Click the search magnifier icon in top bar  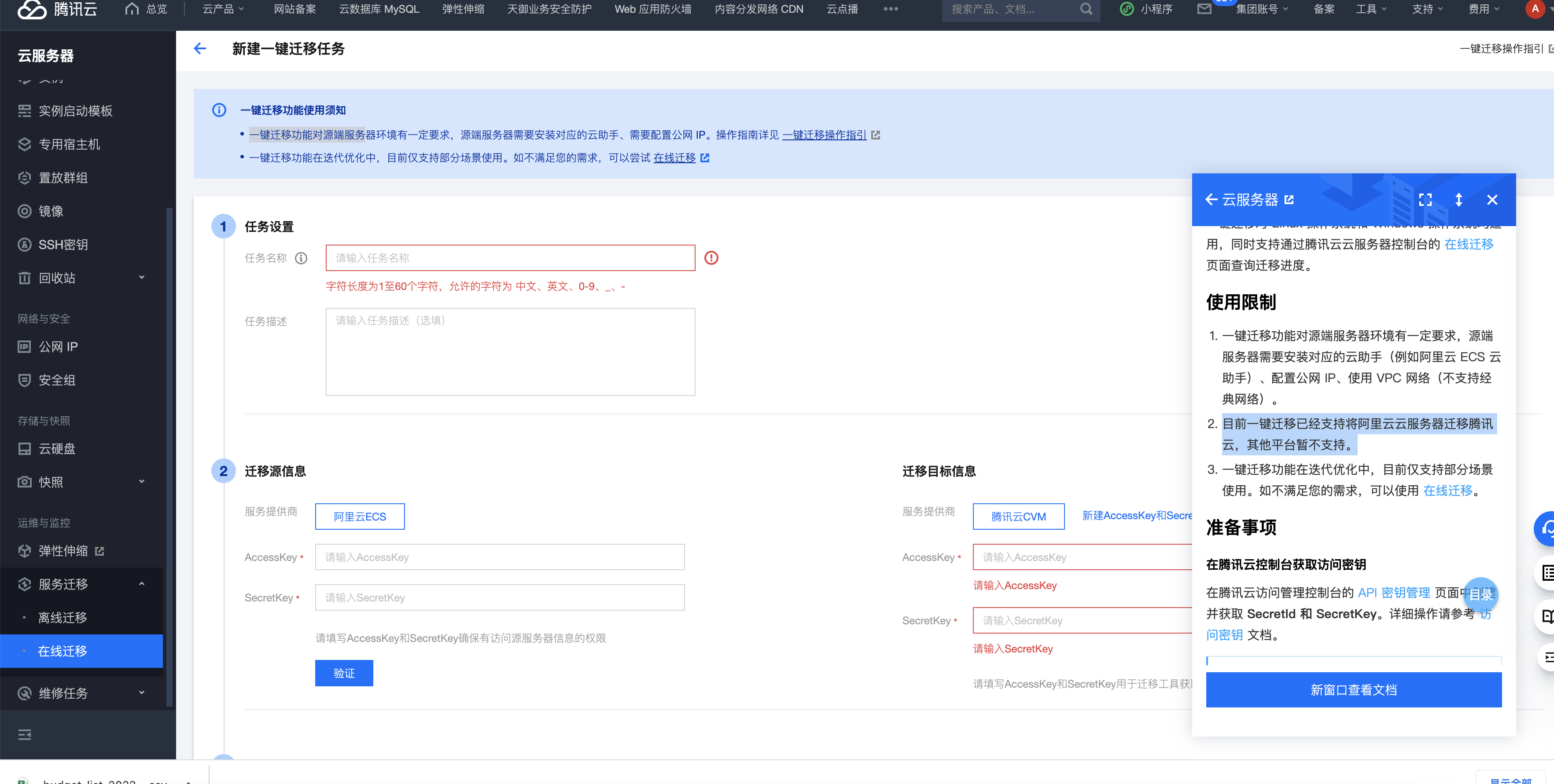click(1086, 9)
